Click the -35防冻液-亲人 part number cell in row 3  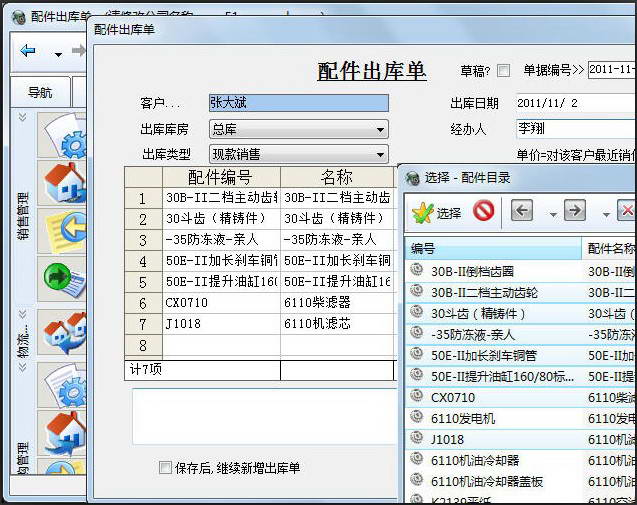point(221,240)
